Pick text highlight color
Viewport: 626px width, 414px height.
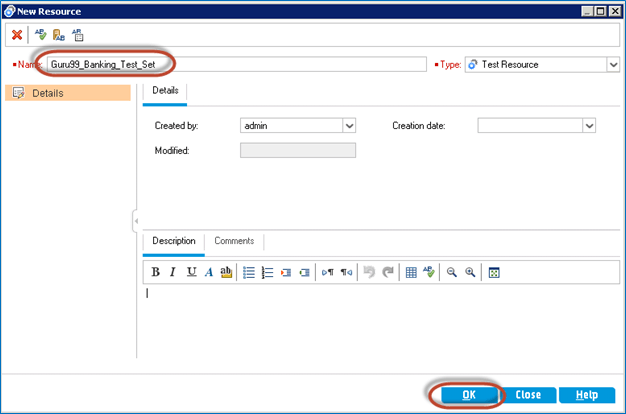point(226,272)
